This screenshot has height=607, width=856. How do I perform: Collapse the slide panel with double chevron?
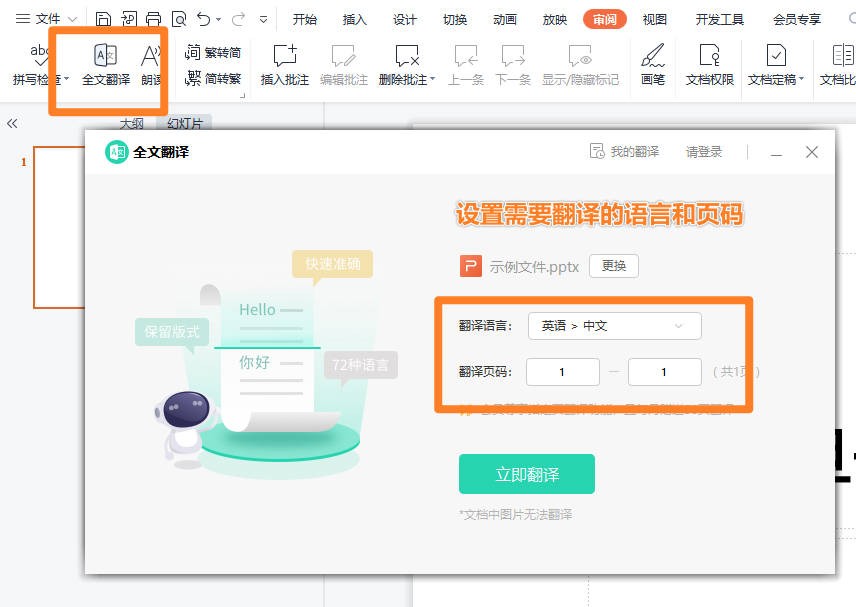point(12,123)
